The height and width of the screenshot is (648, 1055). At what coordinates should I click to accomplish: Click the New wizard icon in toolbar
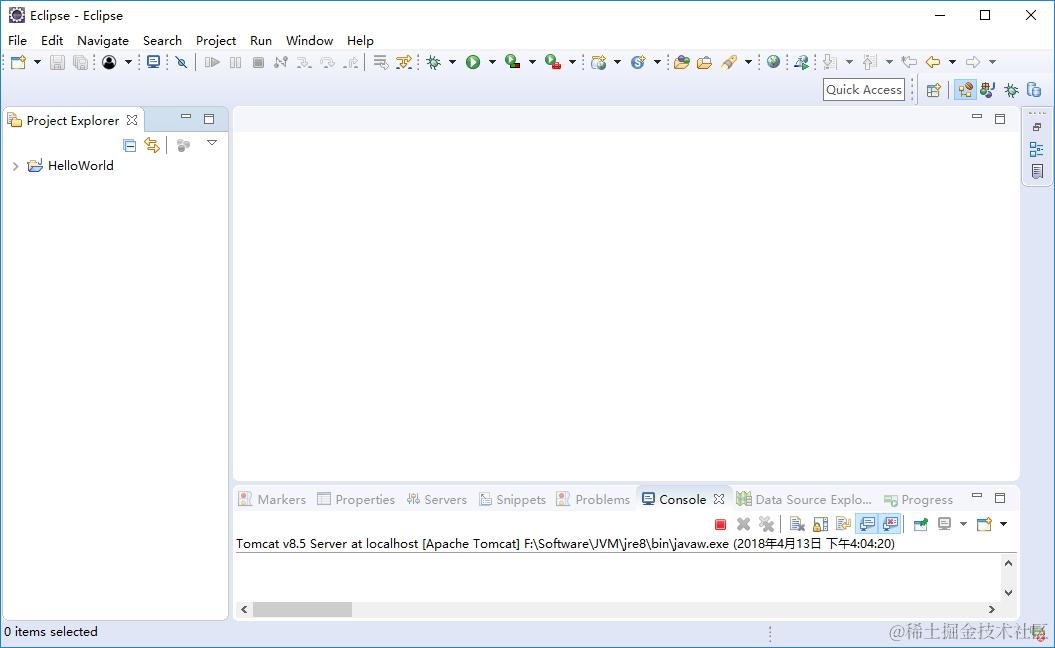pos(18,63)
